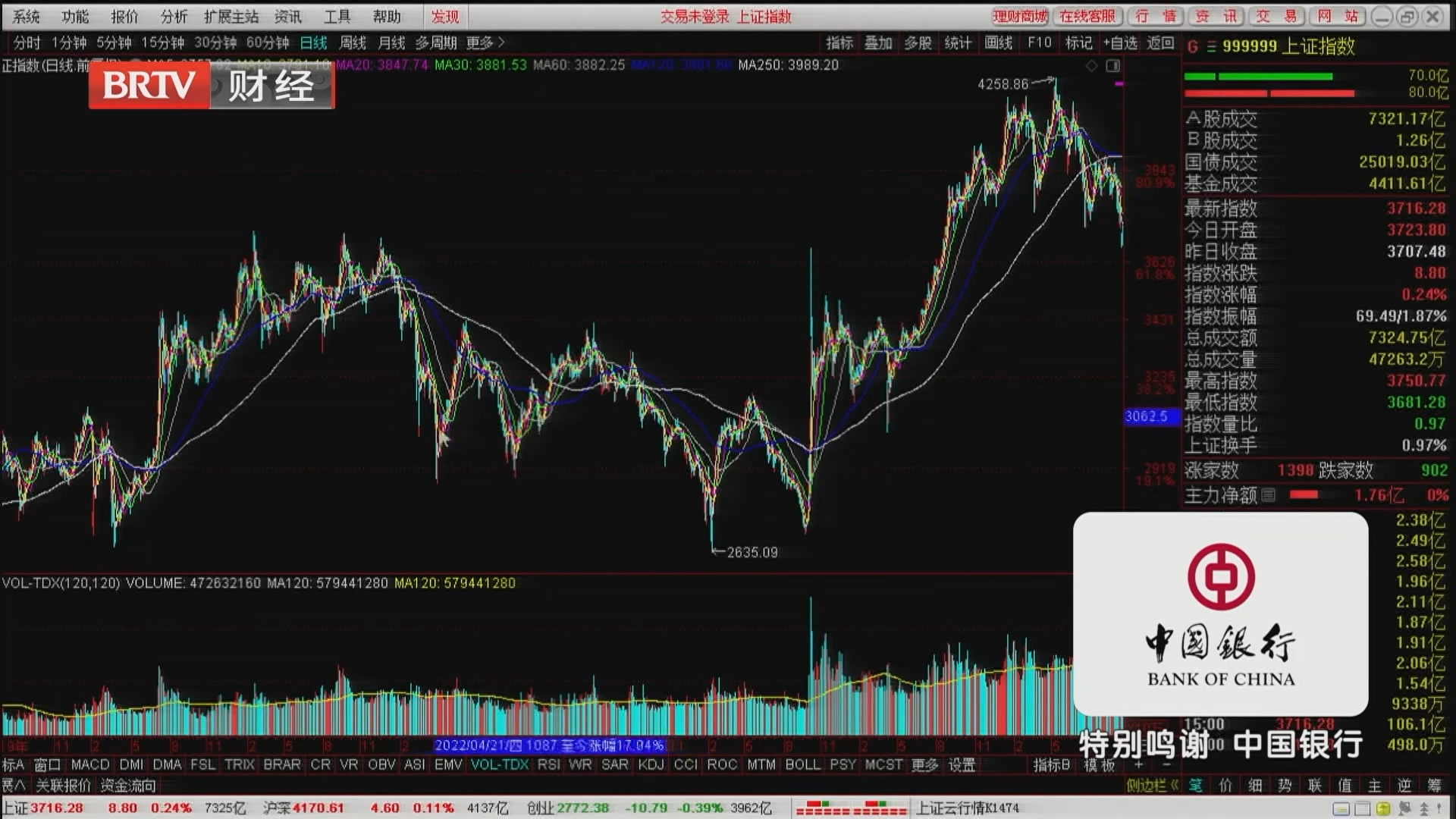Open the 模板 template selector
The width and height of the screenshot is (1456, 819).
[1100, 765]
